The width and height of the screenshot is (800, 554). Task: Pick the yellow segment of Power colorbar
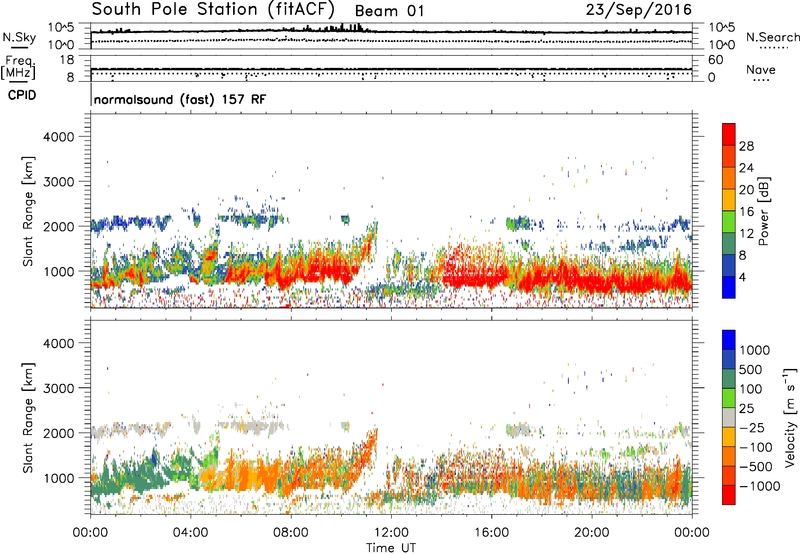[729, 200]
